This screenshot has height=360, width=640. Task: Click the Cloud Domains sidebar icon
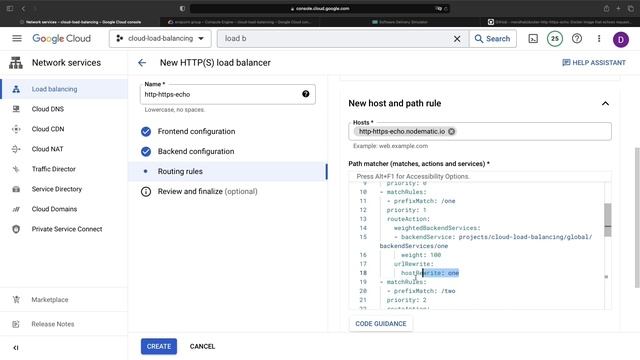(x=16, y=209)
